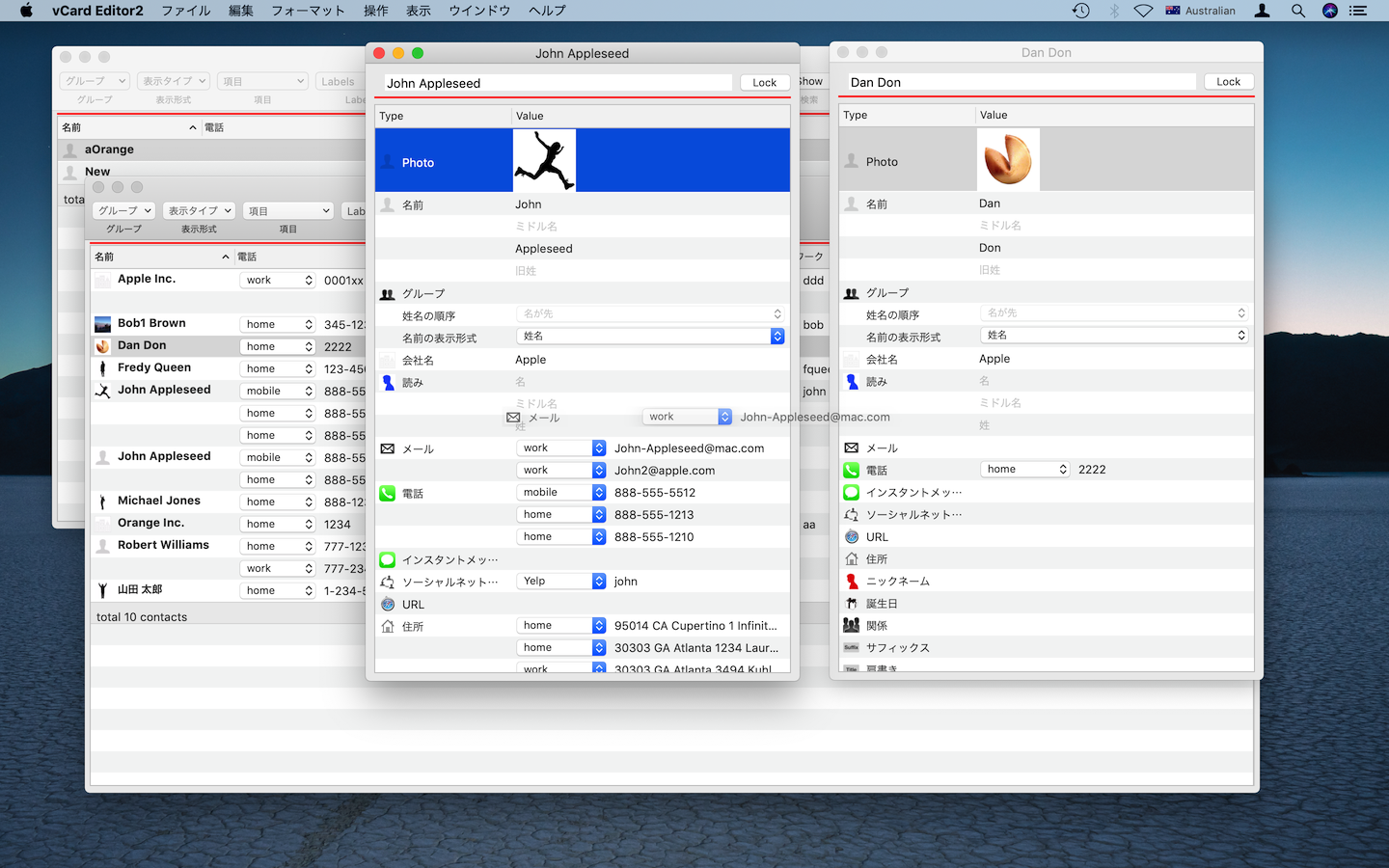
Task: Open 名前の表示形式 dropdown in John Appleseed window
Action: coord(651,336)
